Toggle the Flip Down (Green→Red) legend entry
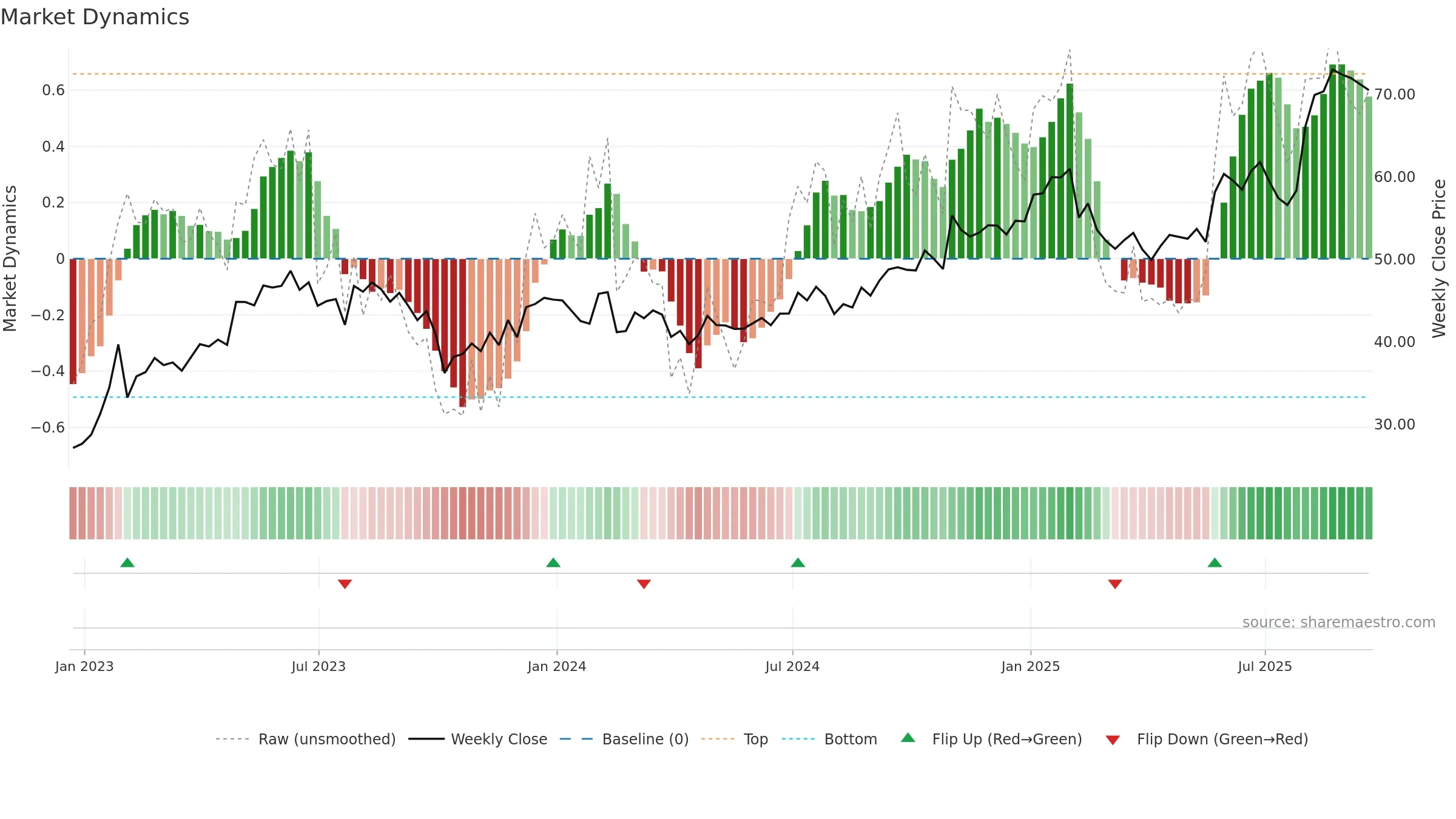1456x819 pixels. [x=1207, y=740]
